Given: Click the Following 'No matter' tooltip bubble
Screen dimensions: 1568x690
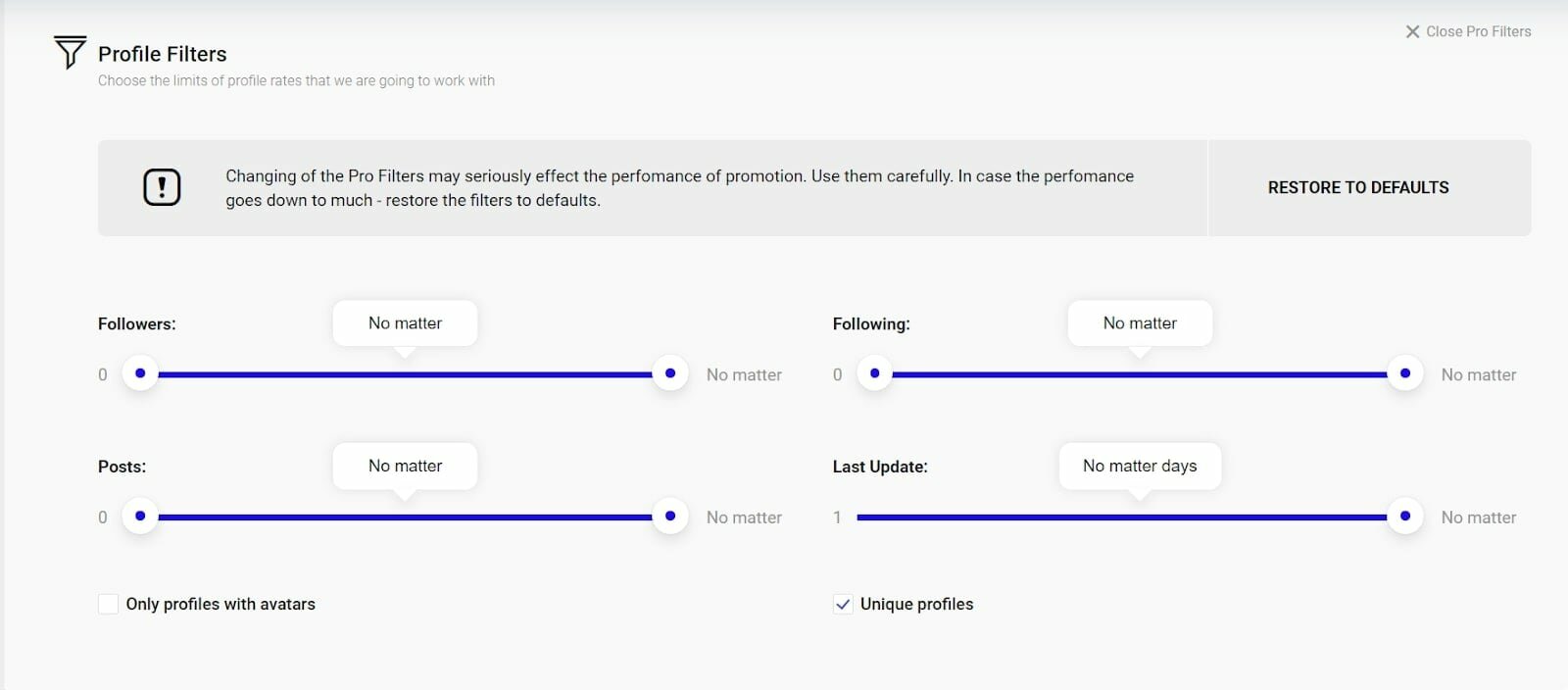Looking at the screenshot, I should pos(1140,323).
